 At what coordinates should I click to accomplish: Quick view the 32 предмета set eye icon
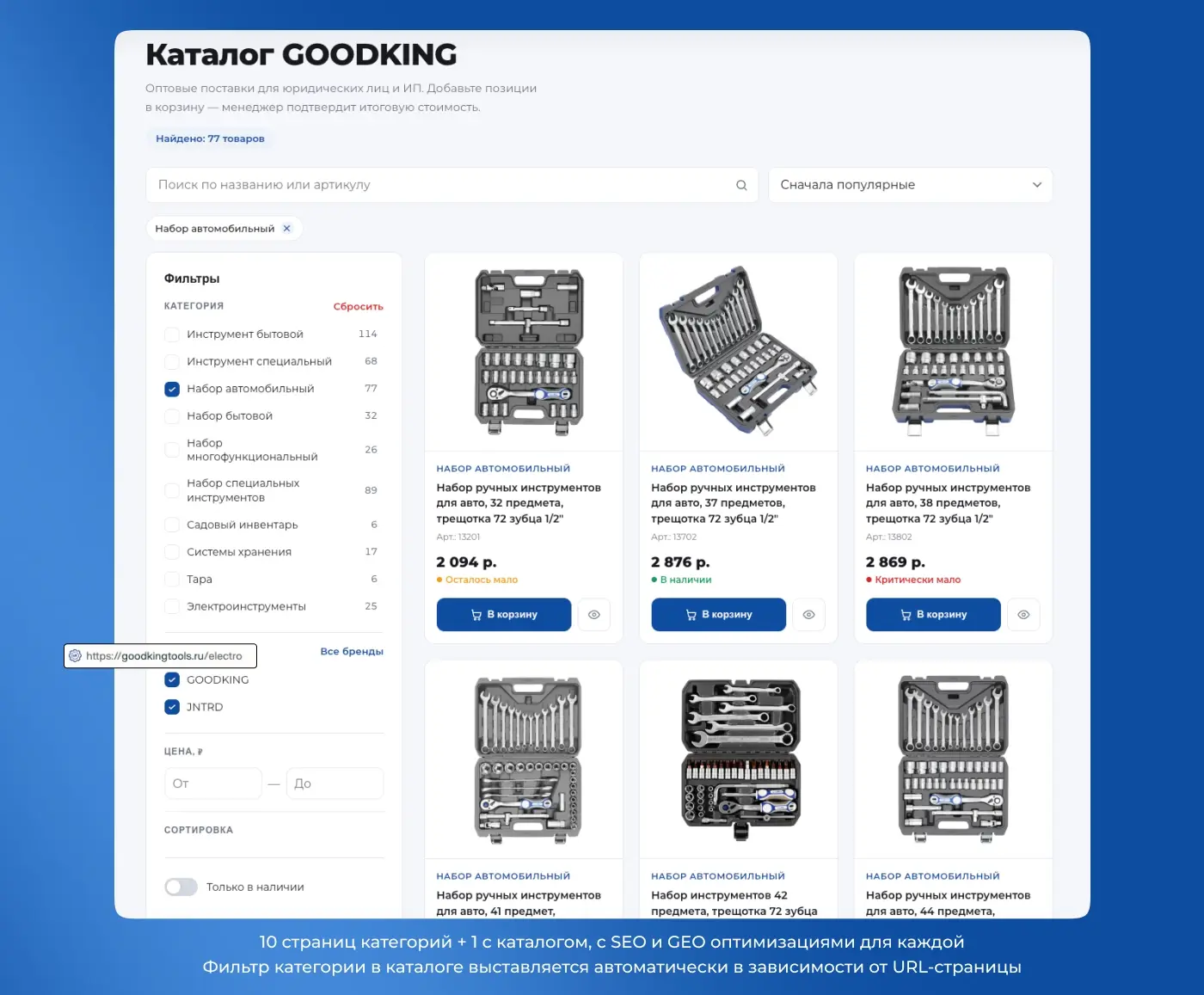click(594, 615)
